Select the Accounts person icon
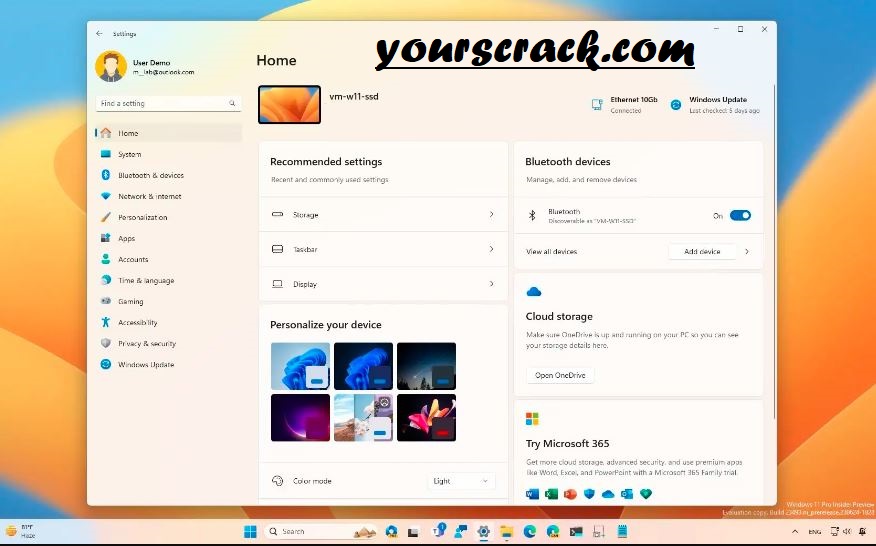The height and width of the screenshot is (546, 876). [106, 259]
